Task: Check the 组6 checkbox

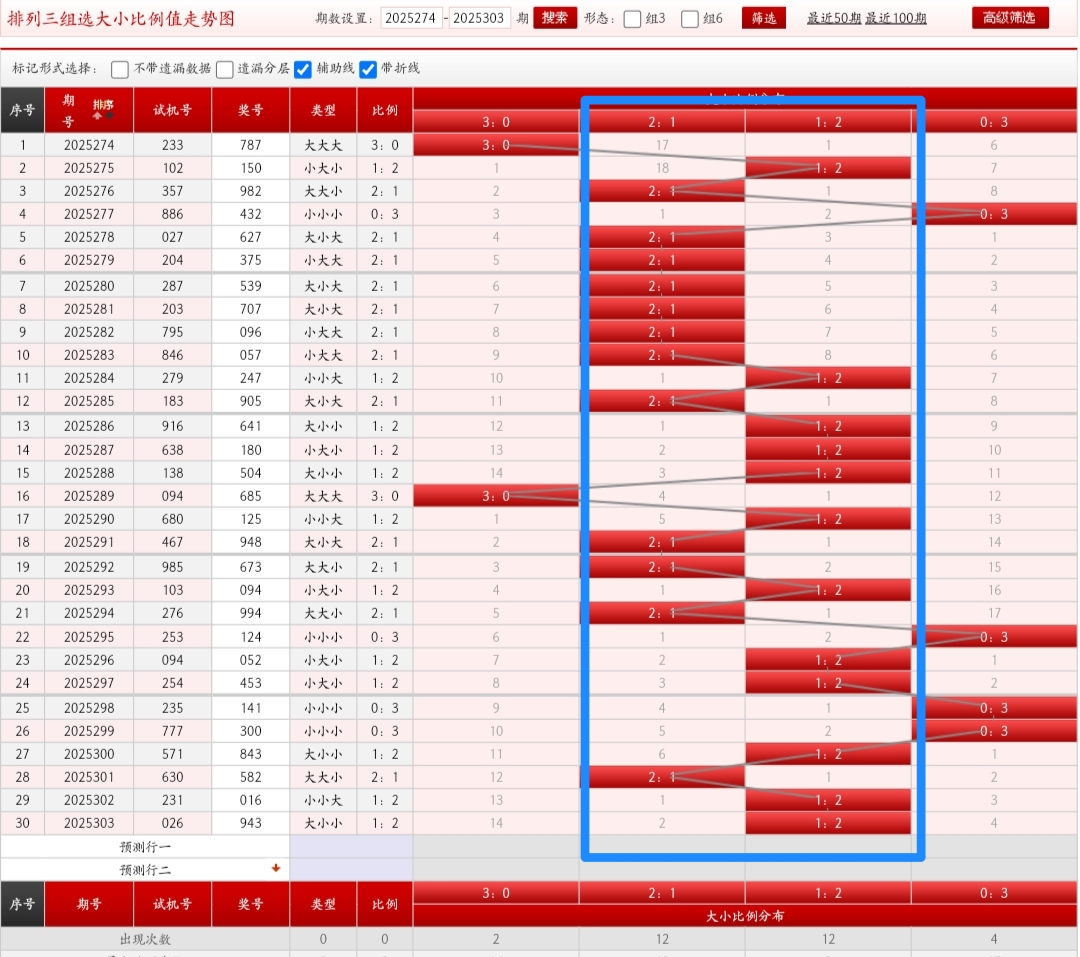Action: tap(689, 19)
